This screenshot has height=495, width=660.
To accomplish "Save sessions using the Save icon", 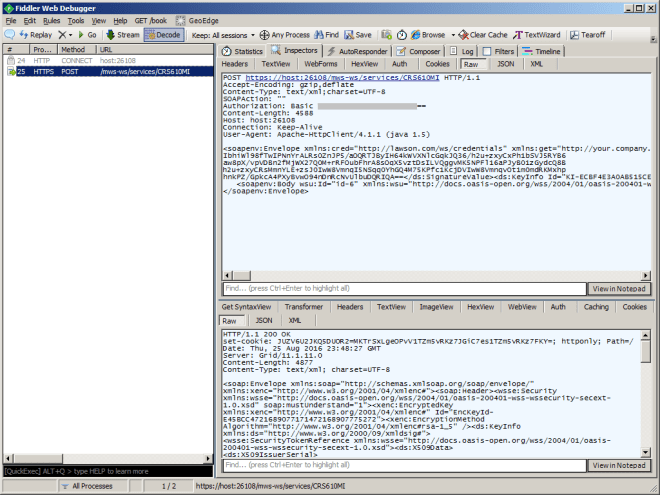I will 358,34.
